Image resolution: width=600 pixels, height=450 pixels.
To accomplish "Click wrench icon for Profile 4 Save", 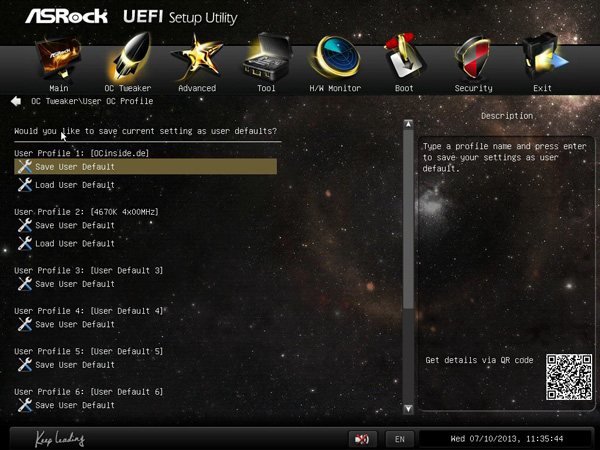I will pos(25,324).
